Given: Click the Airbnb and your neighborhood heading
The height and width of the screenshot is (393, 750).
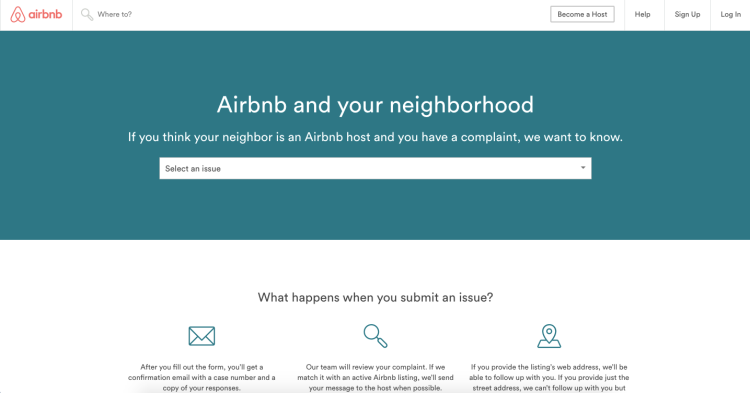Looking at the screenshot, I should pos(375,105).
